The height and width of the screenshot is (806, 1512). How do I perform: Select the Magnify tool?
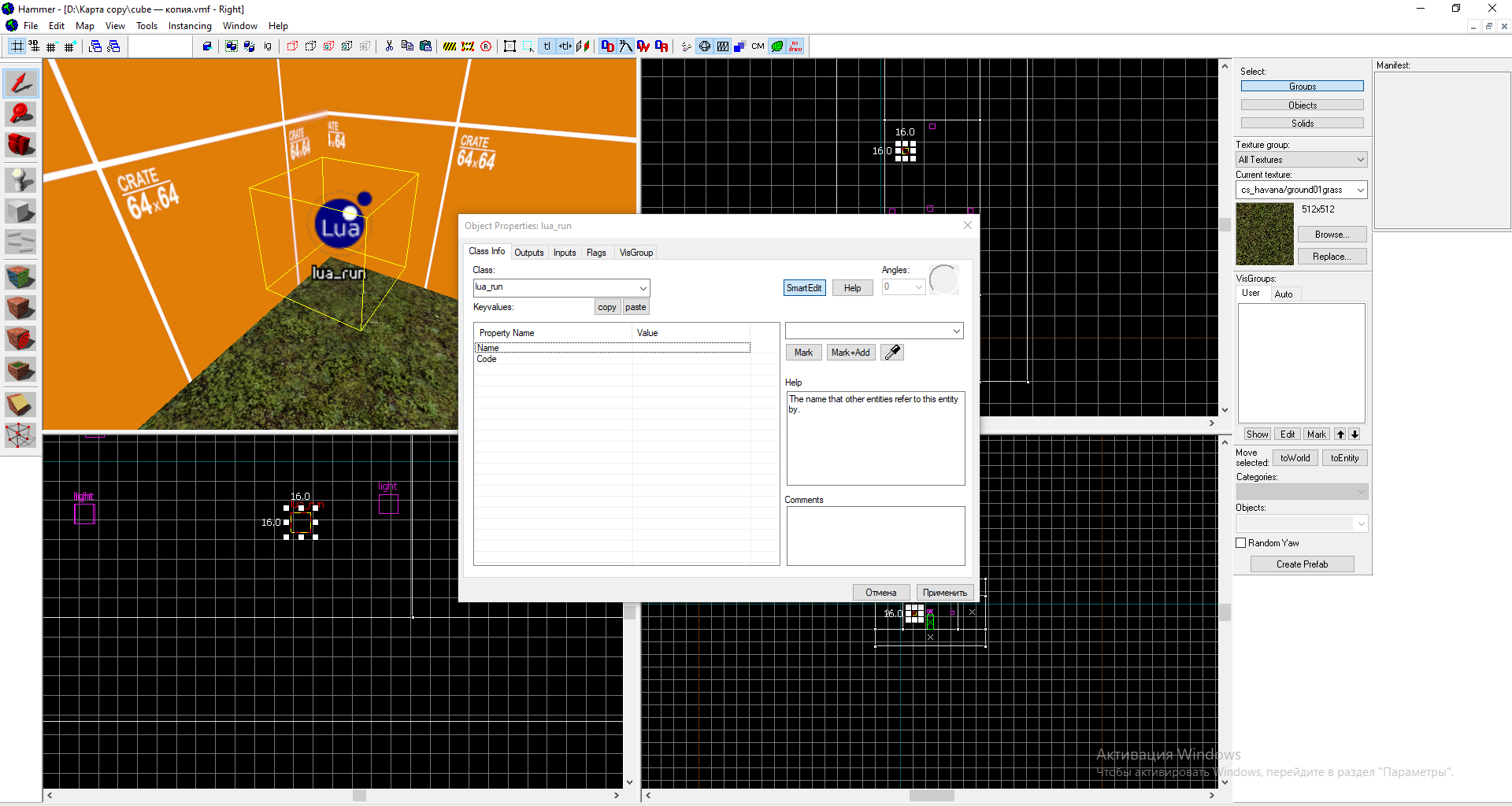click(x=20, y=114)
